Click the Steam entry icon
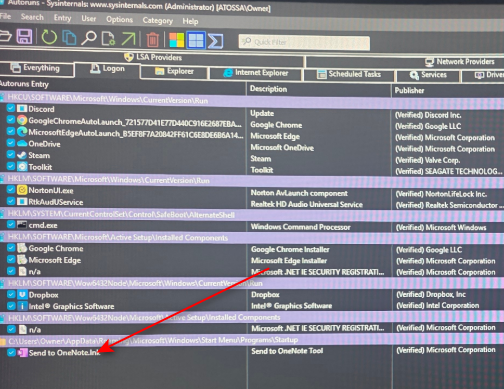This screenshot has height=389, width=504. (x=22, y=155)
